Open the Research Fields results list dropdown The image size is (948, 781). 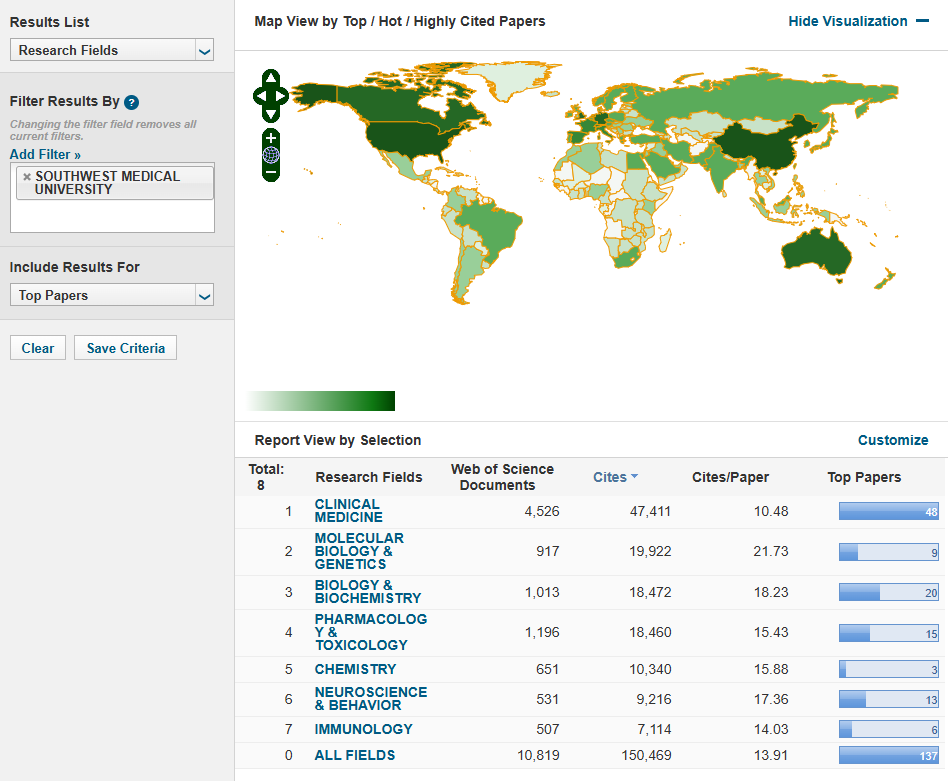[x=112, y=50]
